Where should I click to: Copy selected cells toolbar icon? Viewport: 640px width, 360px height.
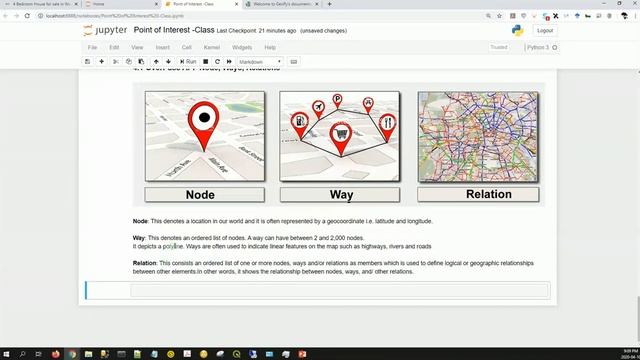tap(129, 62)
